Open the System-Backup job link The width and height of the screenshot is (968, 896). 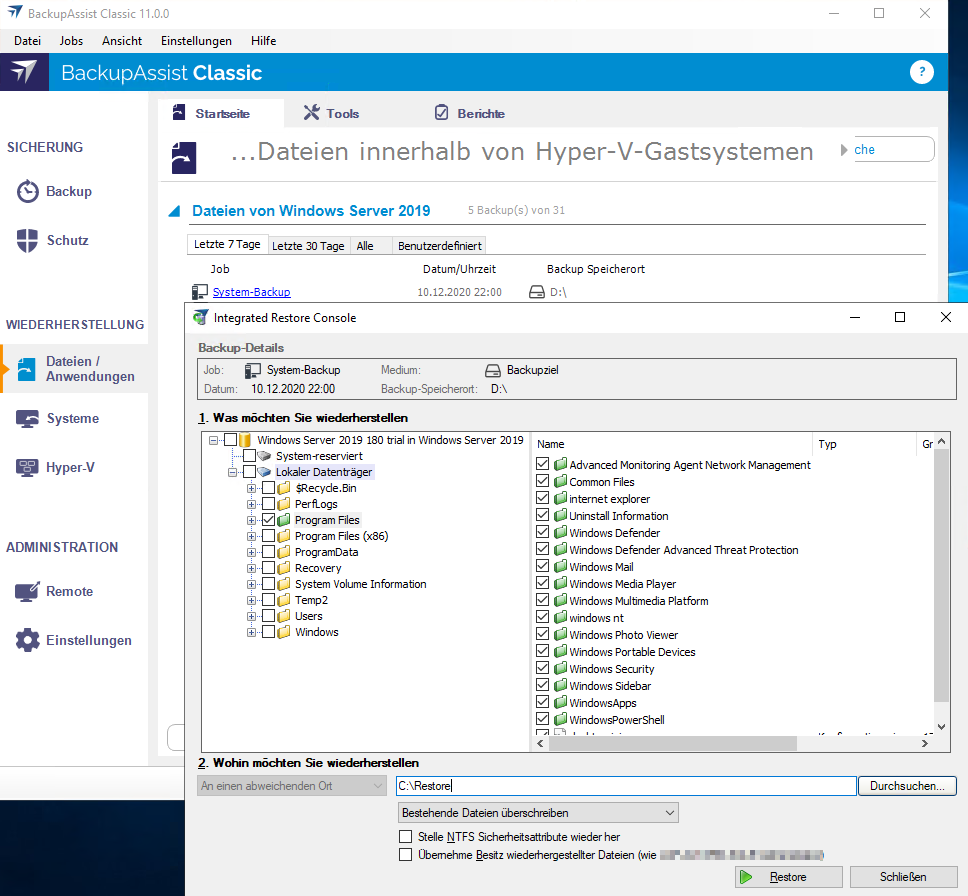251,292
